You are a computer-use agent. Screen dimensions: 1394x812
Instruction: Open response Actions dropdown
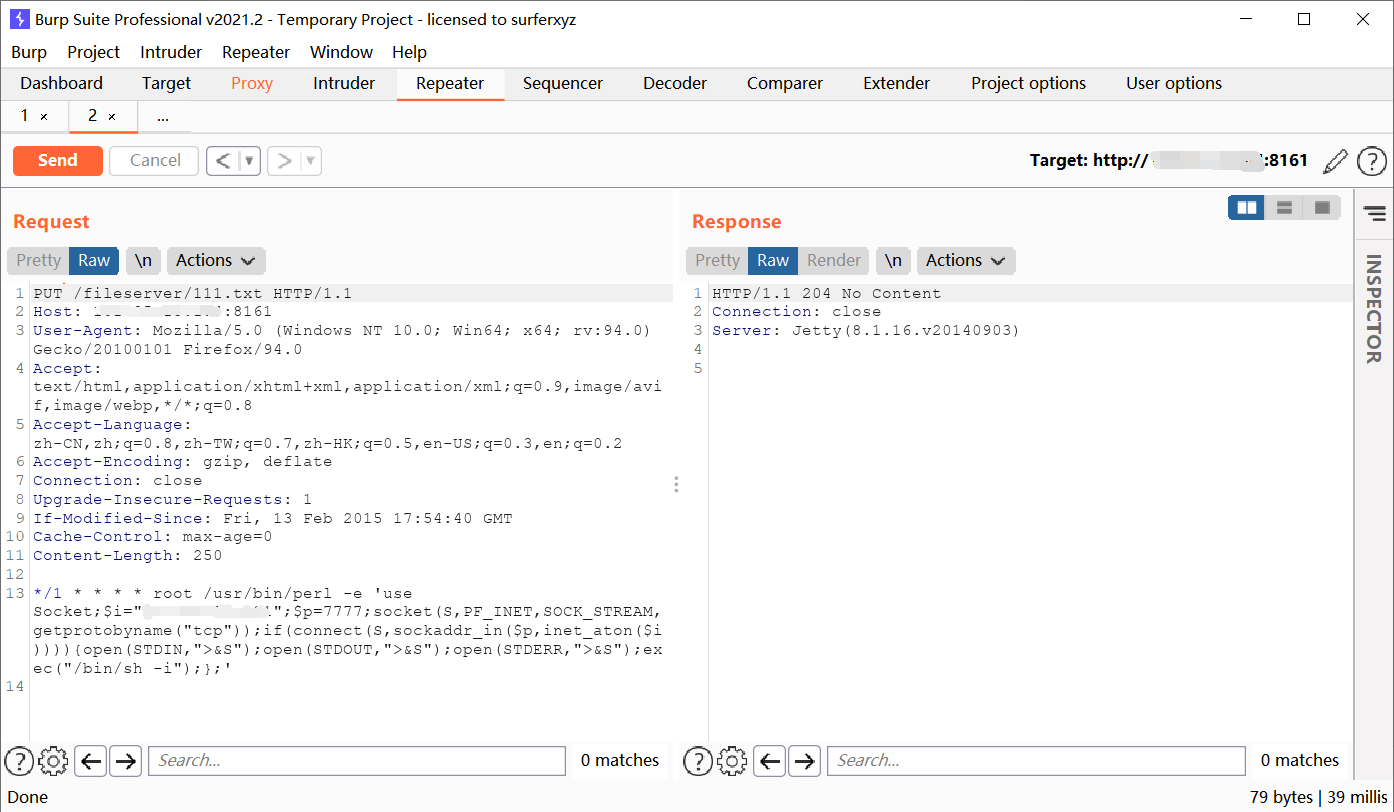tap(966, 261)
